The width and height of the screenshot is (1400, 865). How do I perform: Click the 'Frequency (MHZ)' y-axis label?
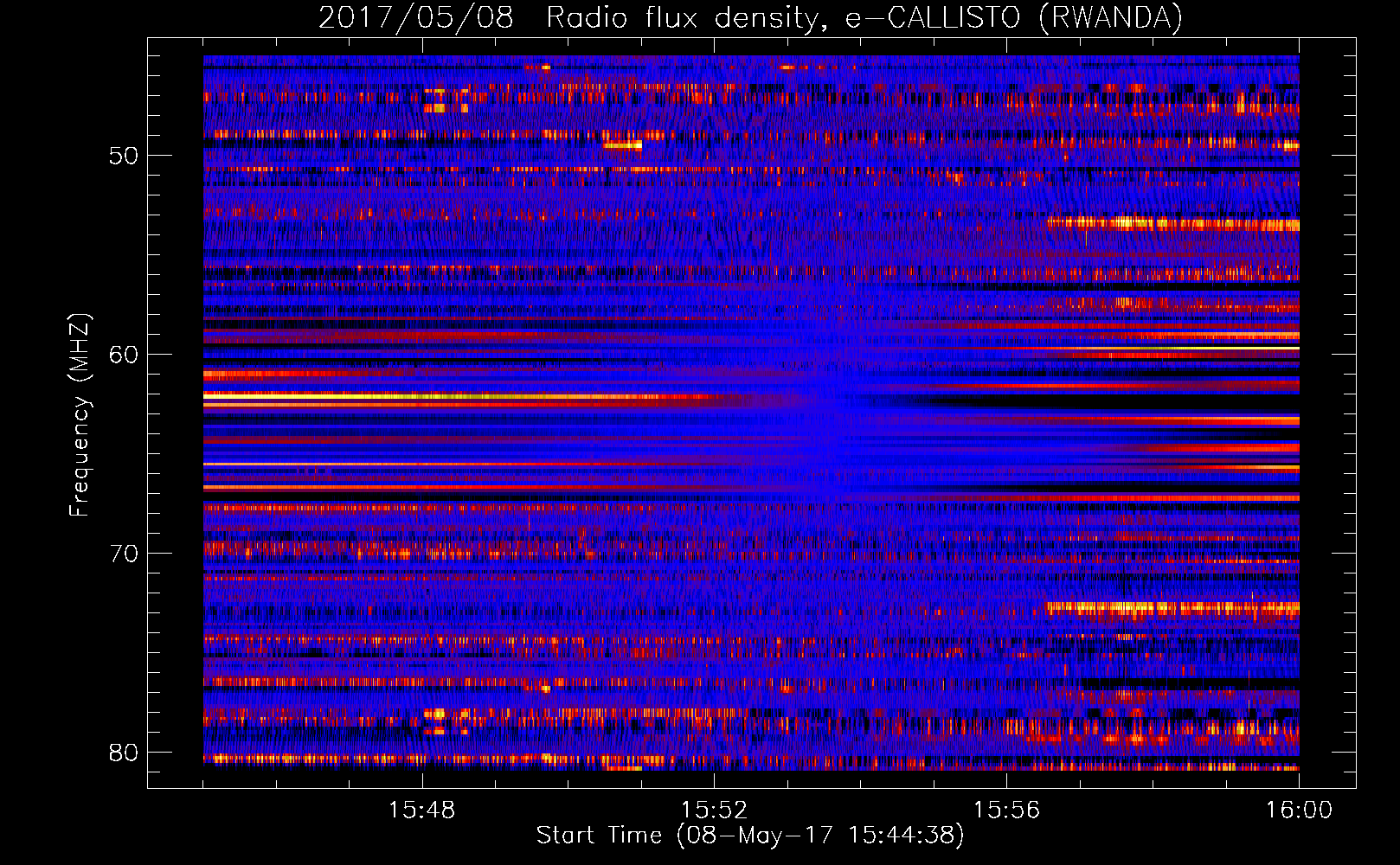click(80, 415)
